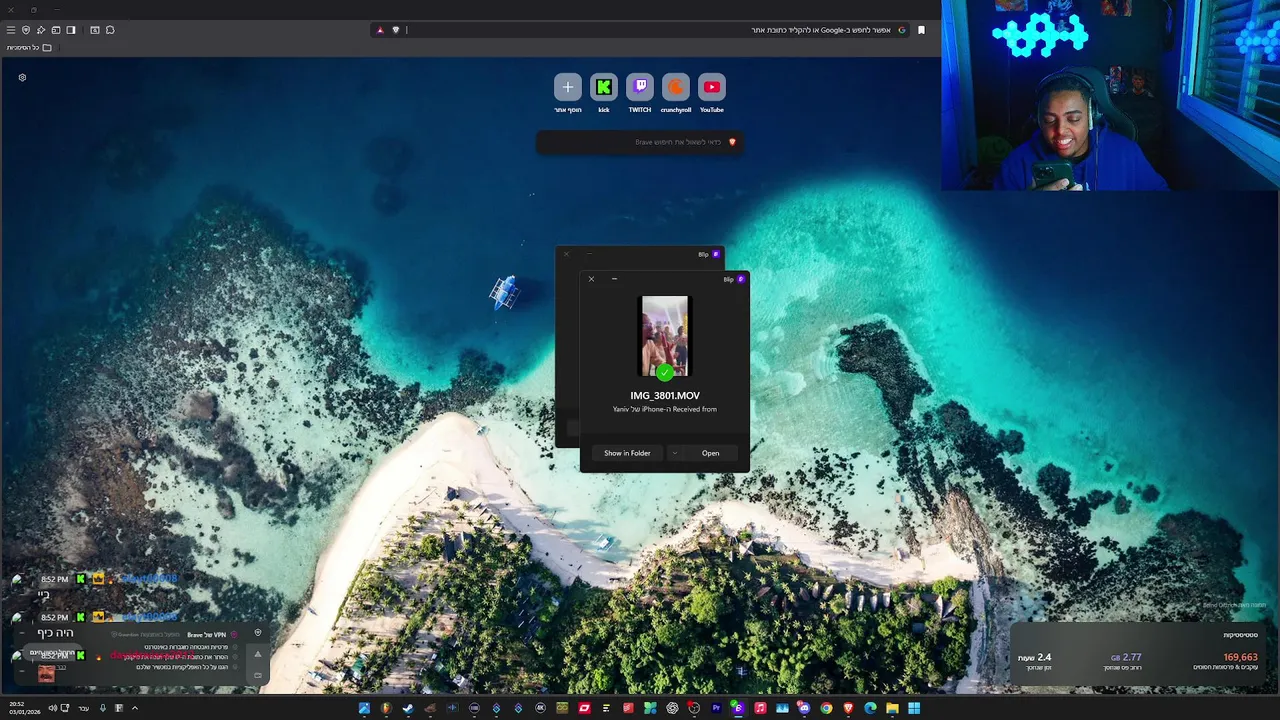The image size is (1280, 720).
Task: Click the Brave search box on new tab
Action: 640,142
